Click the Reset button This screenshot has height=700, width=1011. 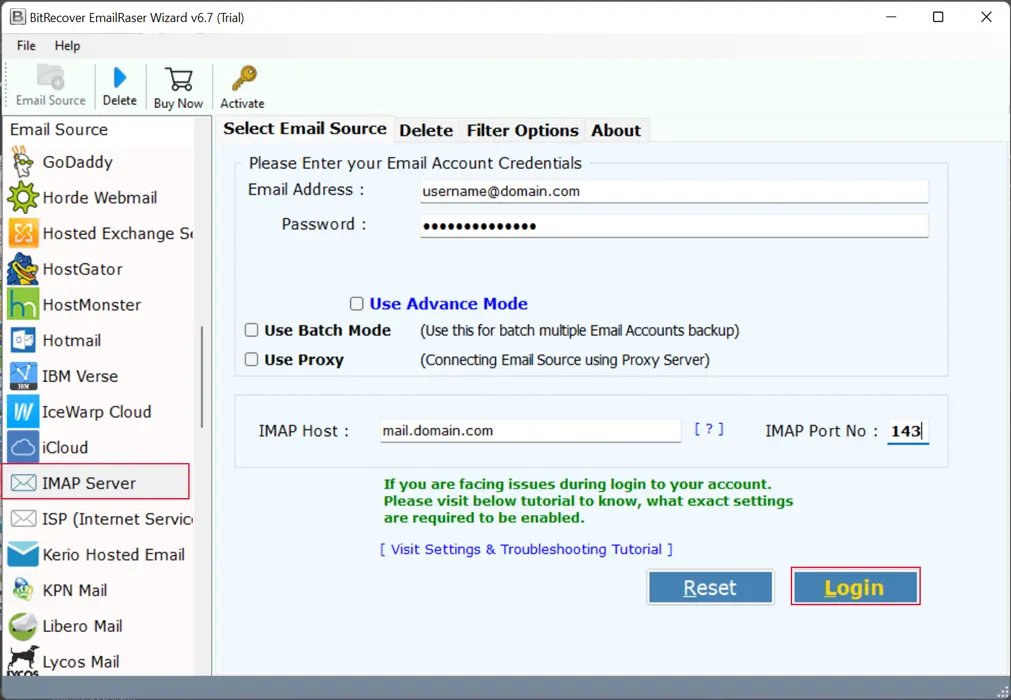(710, 587)
